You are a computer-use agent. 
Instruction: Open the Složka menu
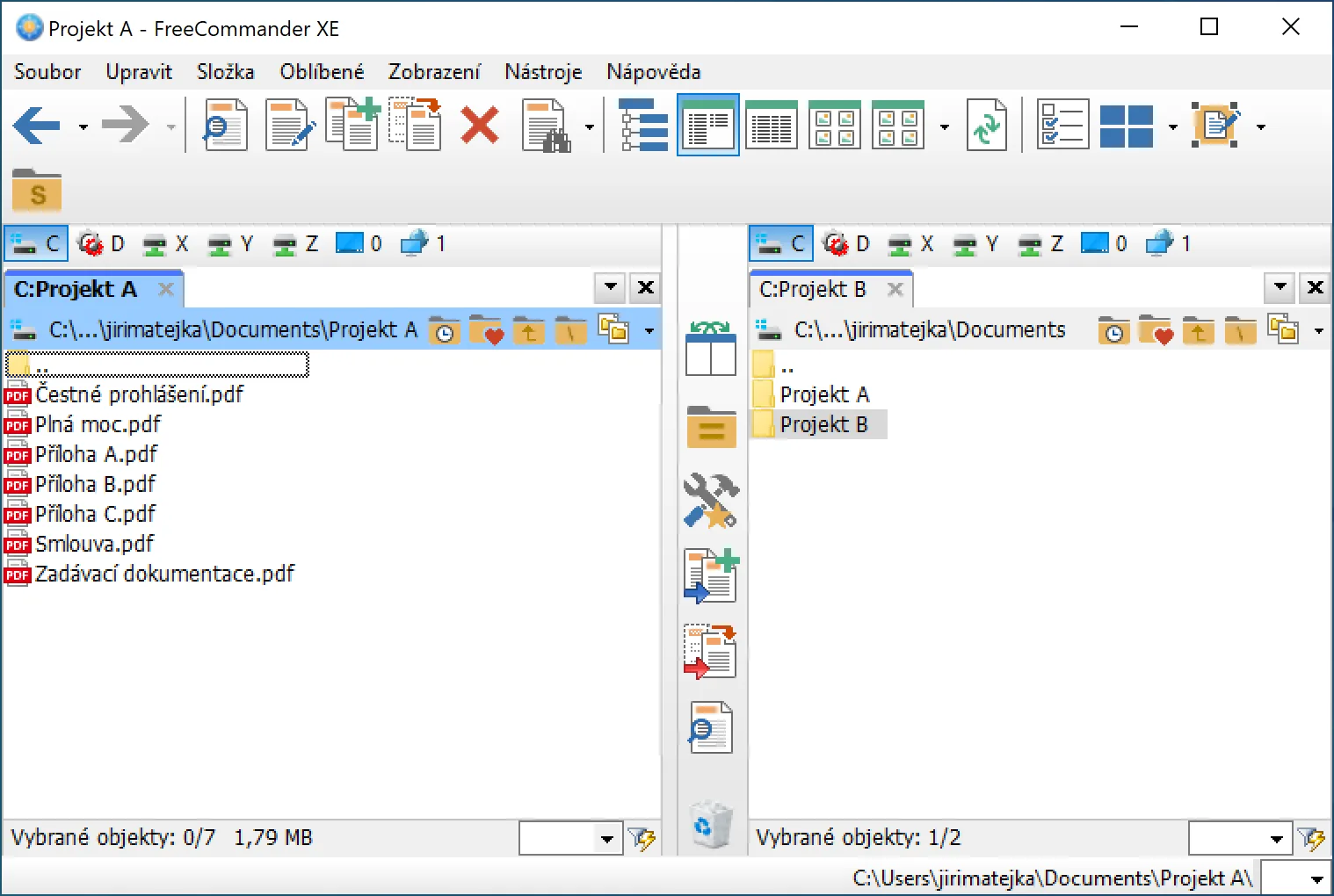[x=226, y=72]
